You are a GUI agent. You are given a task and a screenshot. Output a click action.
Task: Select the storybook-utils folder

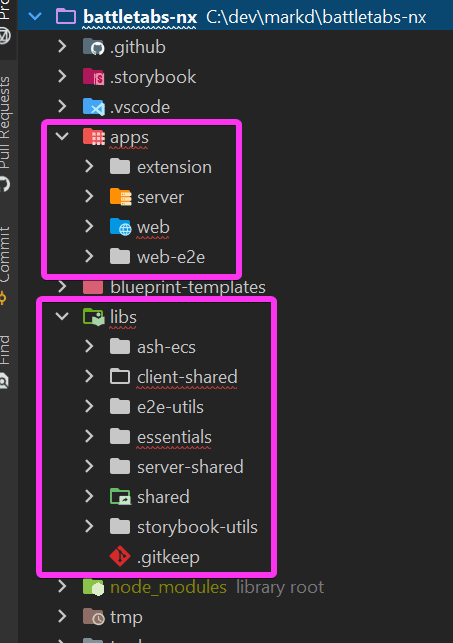tap(184, 527)
